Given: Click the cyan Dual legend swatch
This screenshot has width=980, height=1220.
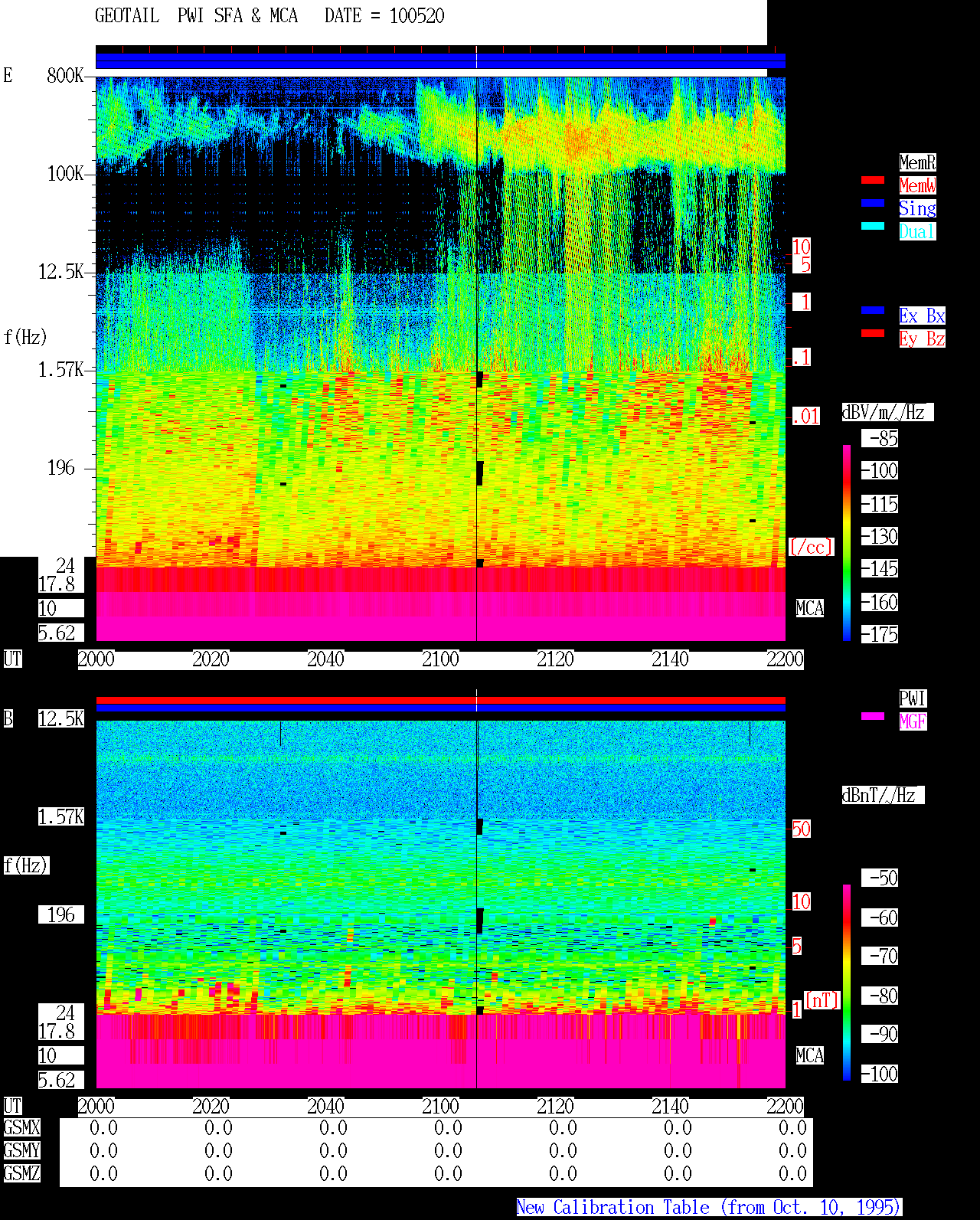Looking at the screenshot, I should pyautogui.click(x=873, y=226).
